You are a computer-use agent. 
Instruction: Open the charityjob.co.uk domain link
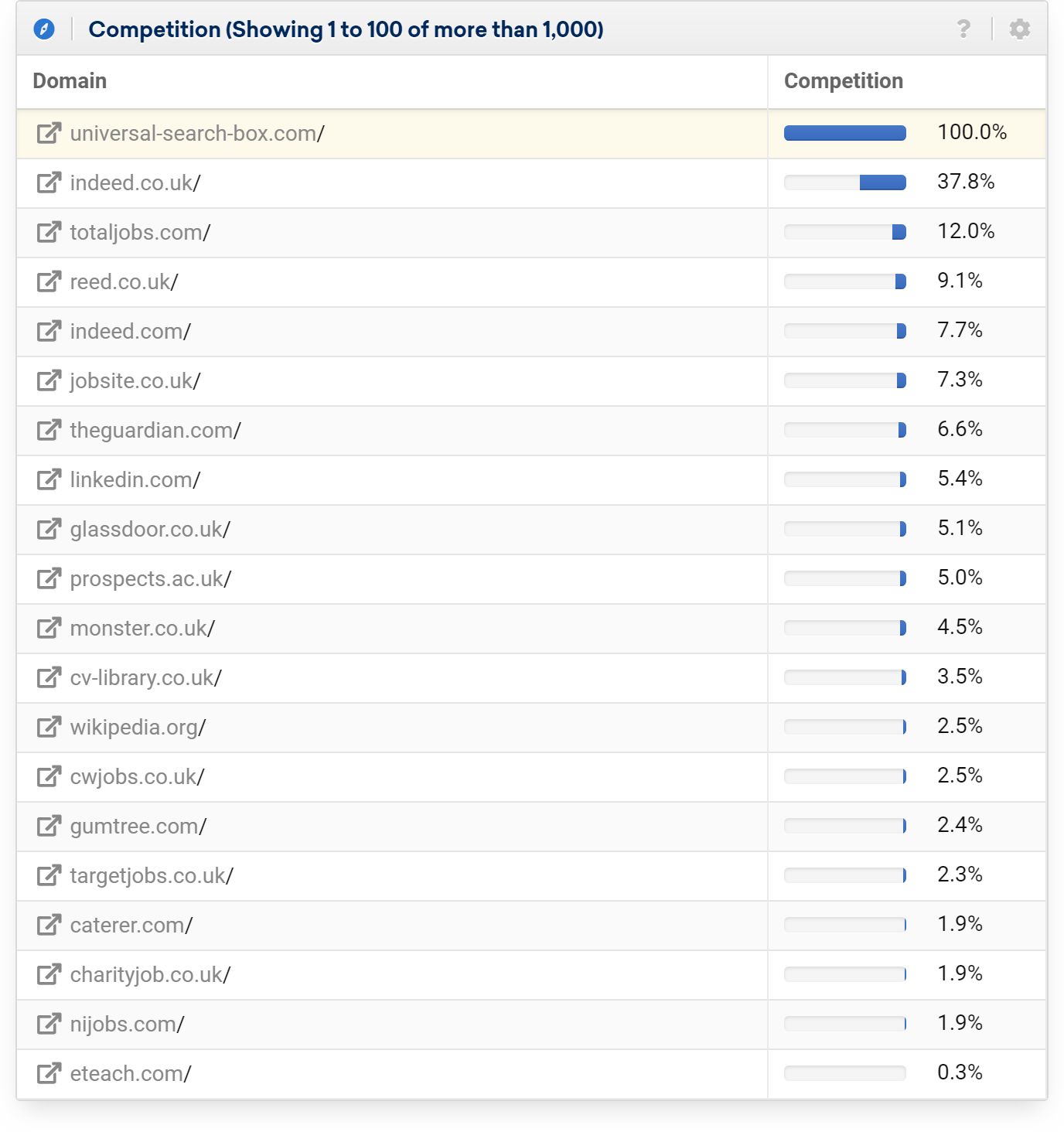[x=150, y=975]
